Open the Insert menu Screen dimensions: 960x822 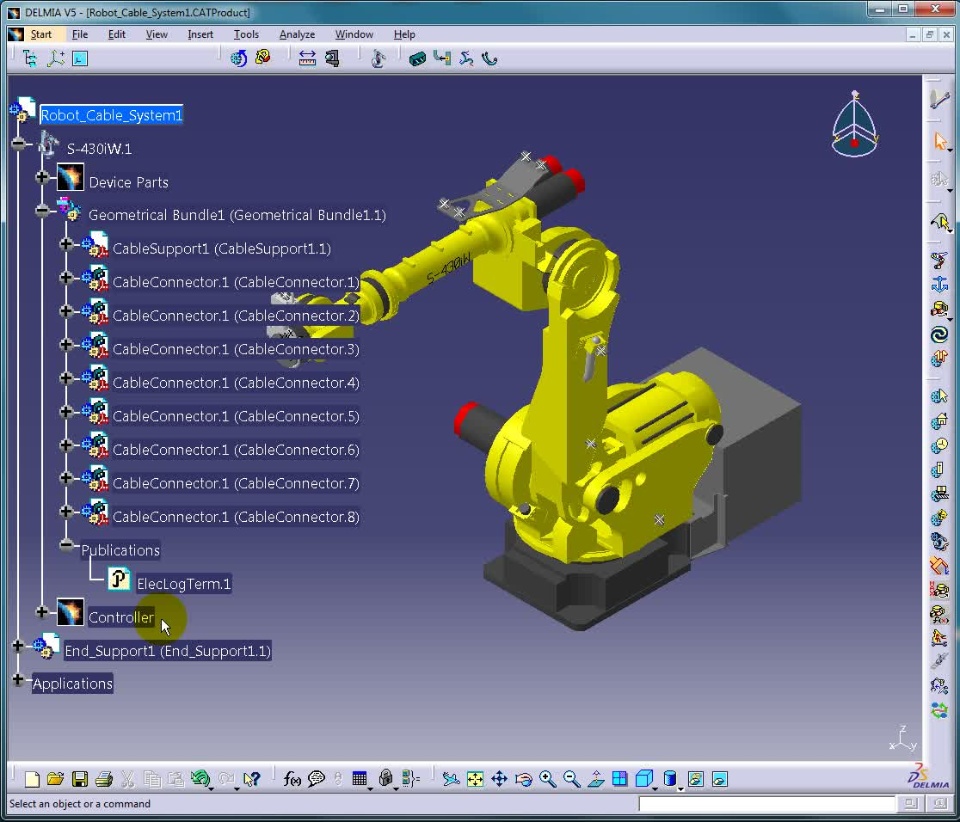tap(200, 34)
